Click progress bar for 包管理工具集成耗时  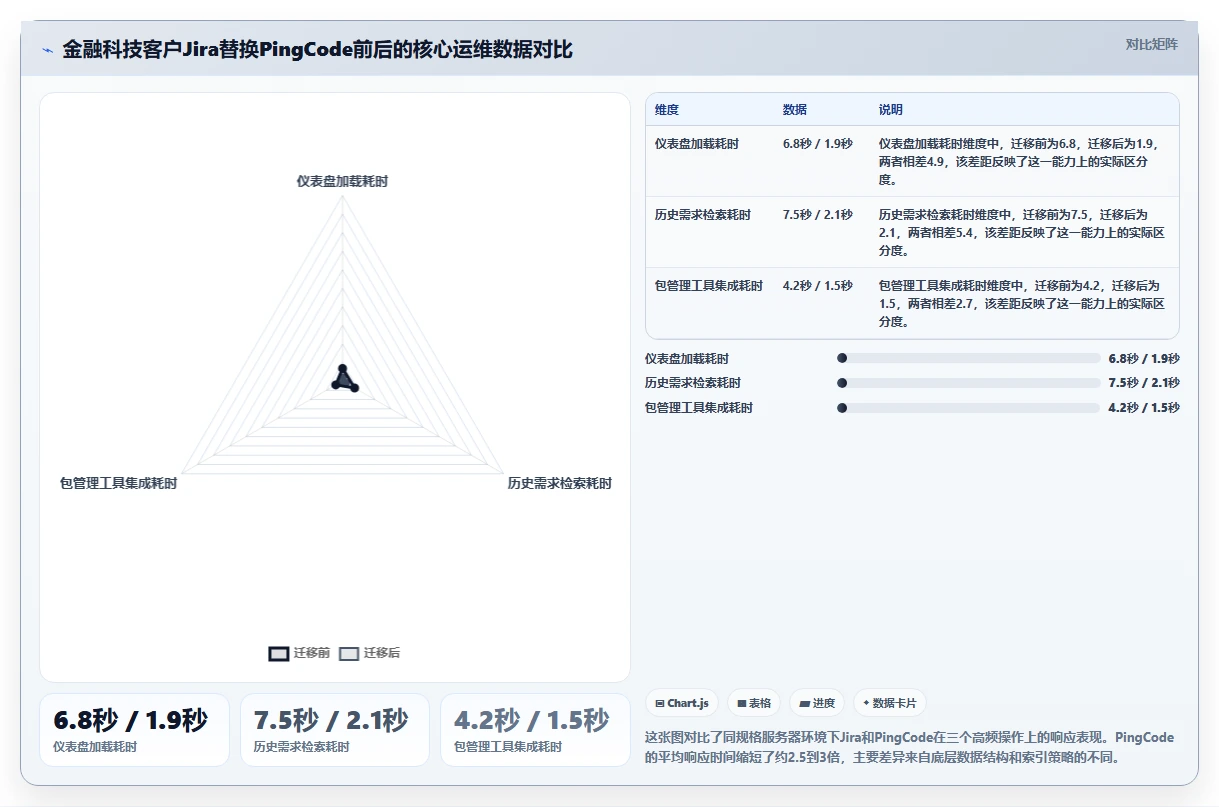click(x=968, y=407)
